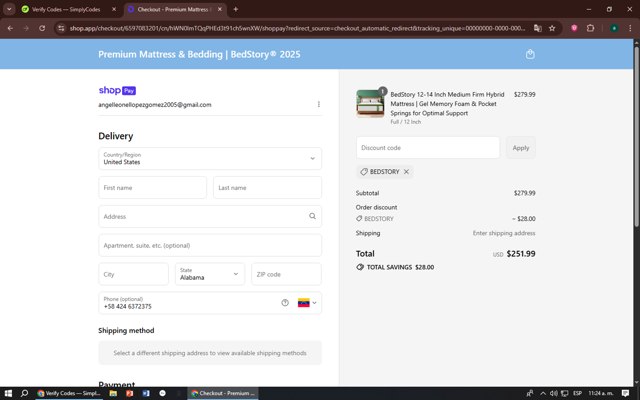640x400 pixels.
Task: Click the browser address bar URL
Action: point(297,28)
